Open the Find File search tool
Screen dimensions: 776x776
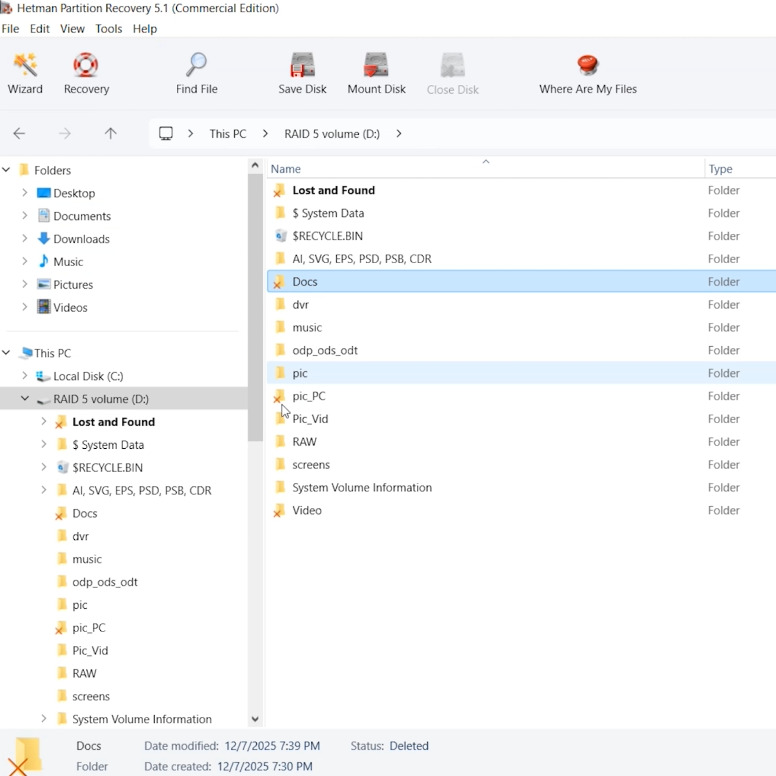tap(196, 73)
